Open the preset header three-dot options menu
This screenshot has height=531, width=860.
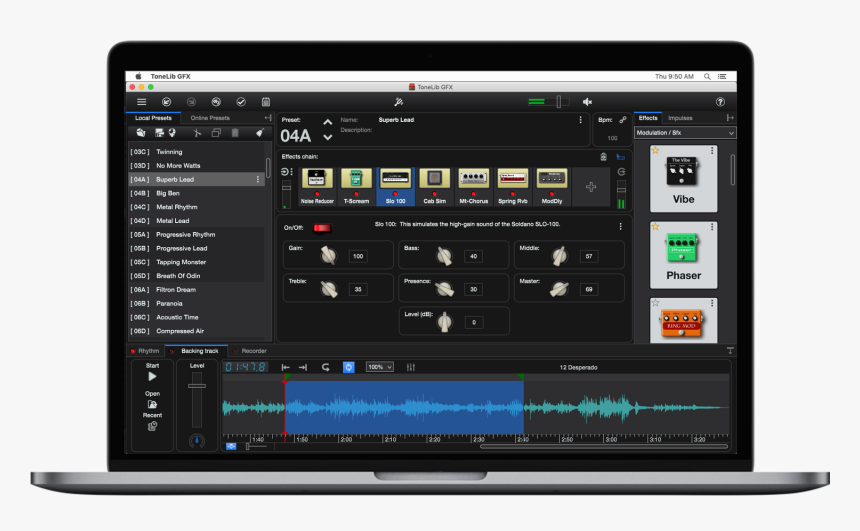[580, 120]
